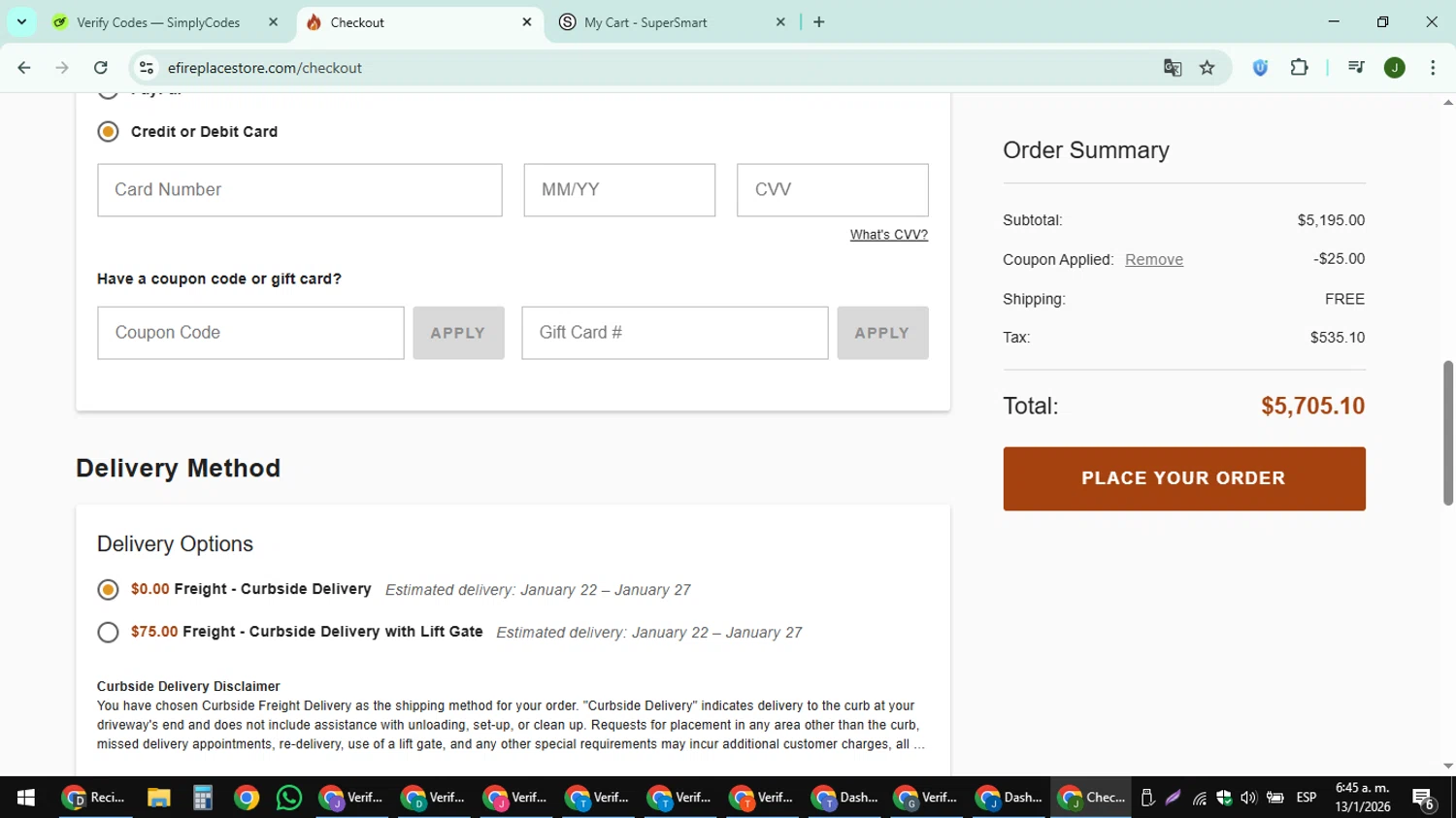This screenshot has width=1456, height=818.
Task: Click PLACE YOUR ORDER button
Action: (x=1184, y=478)
